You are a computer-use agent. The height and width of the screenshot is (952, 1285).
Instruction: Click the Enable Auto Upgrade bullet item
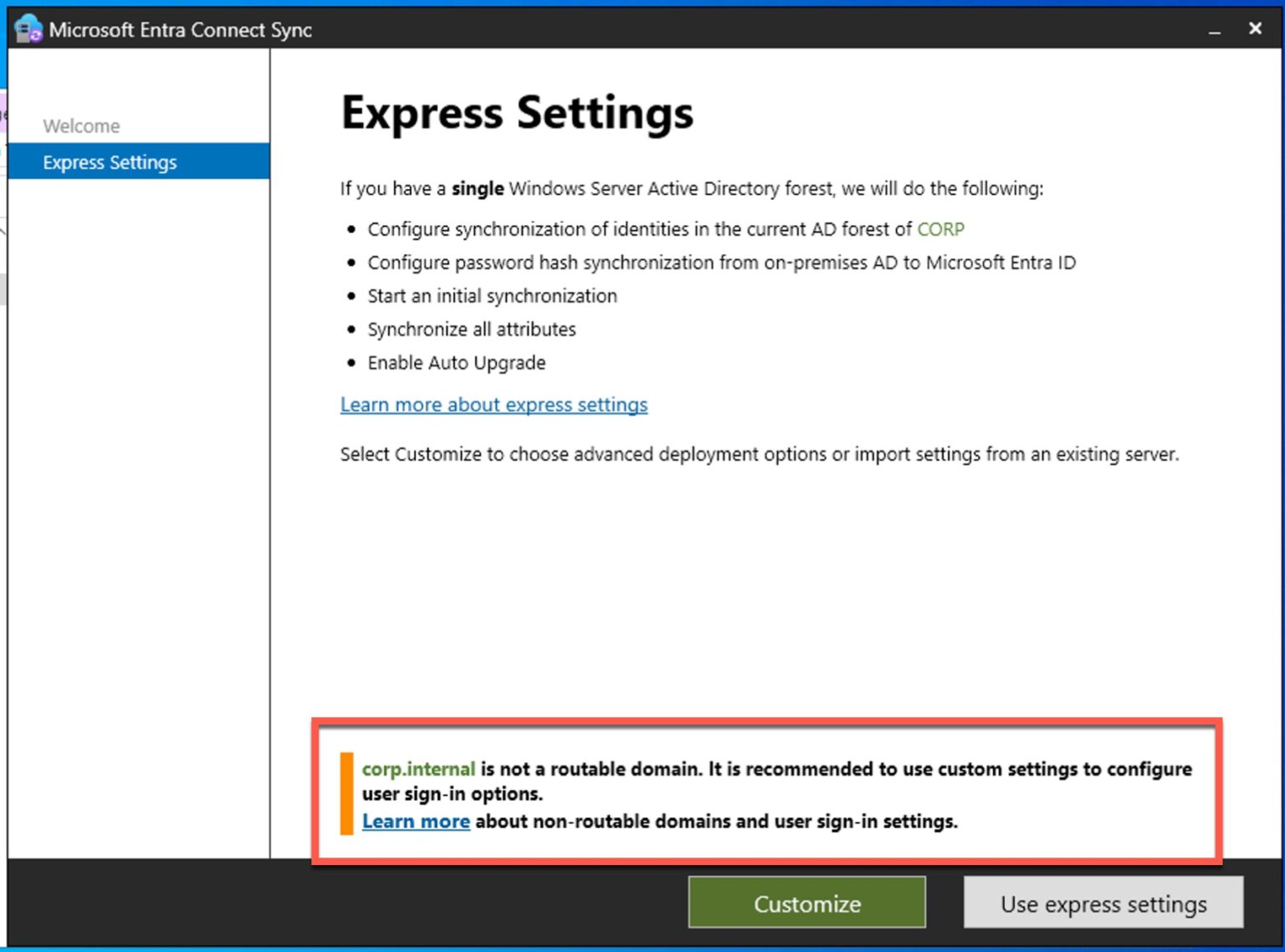point(456,362)
